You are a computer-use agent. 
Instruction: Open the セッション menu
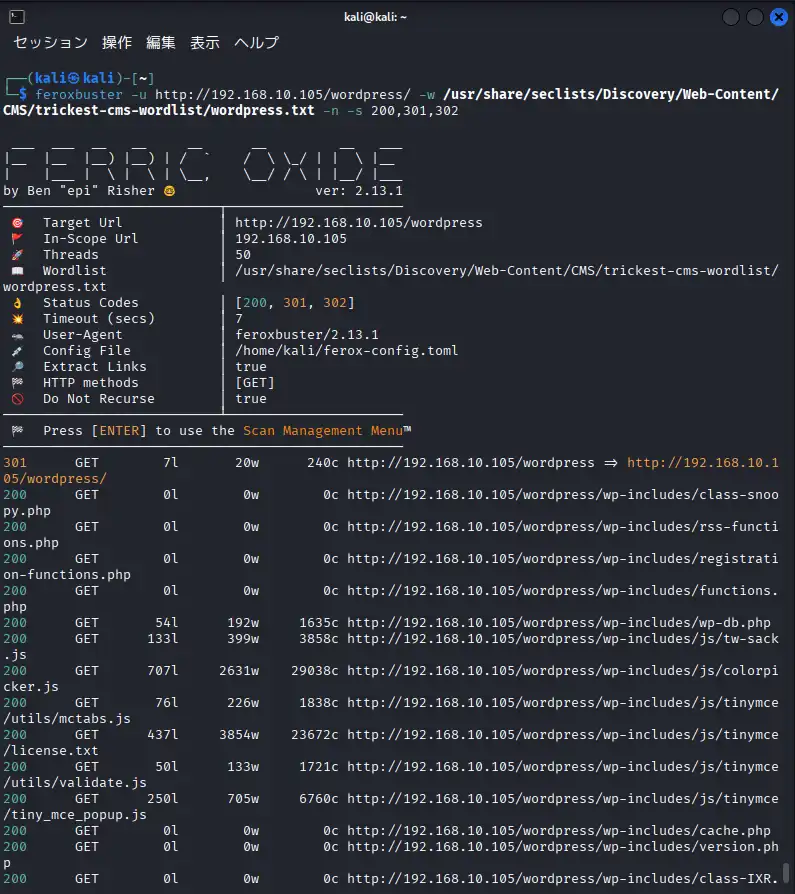coord(50,43)
